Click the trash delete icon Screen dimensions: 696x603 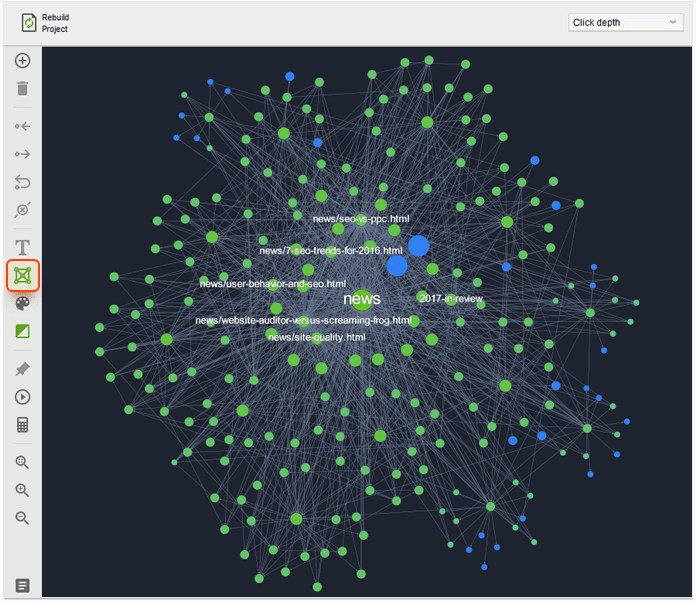coord(22,89)
